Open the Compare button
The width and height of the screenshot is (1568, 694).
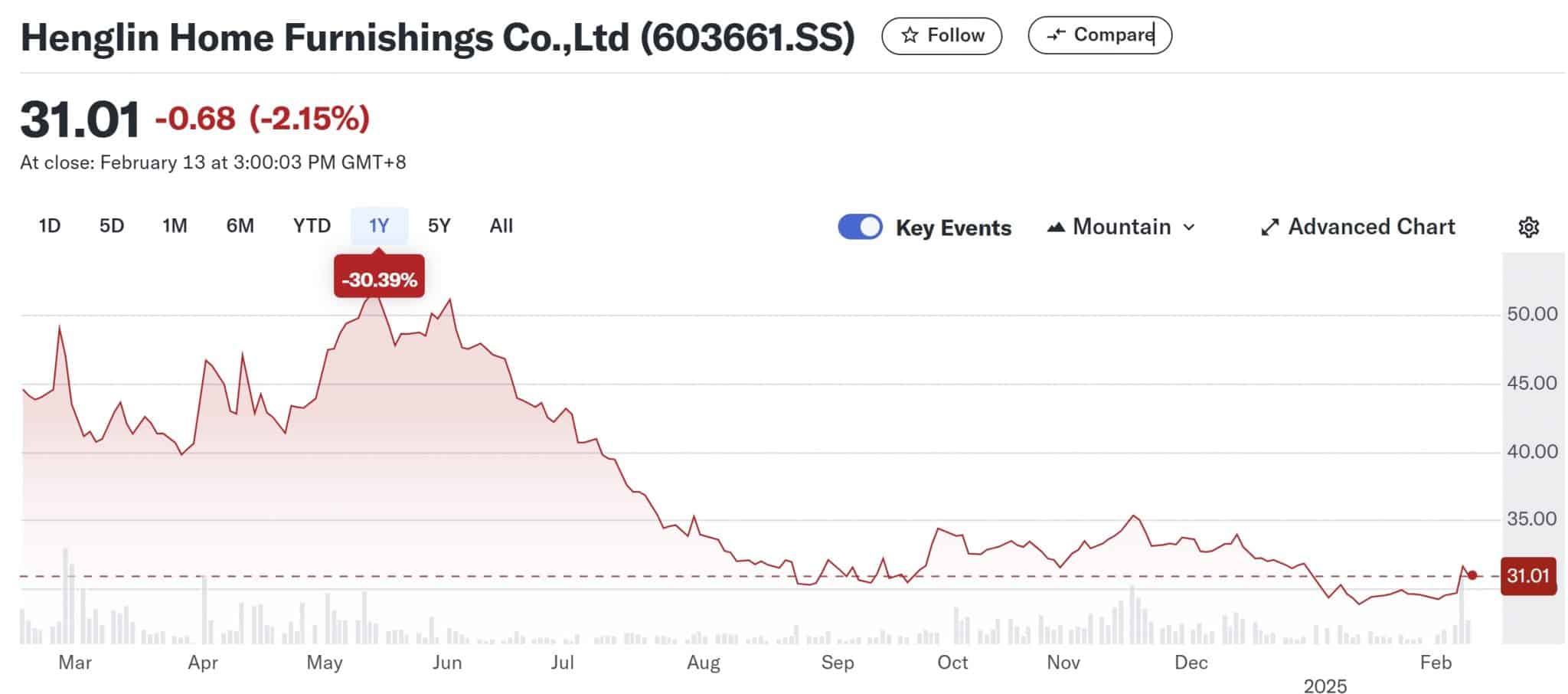pos(1099,35)
